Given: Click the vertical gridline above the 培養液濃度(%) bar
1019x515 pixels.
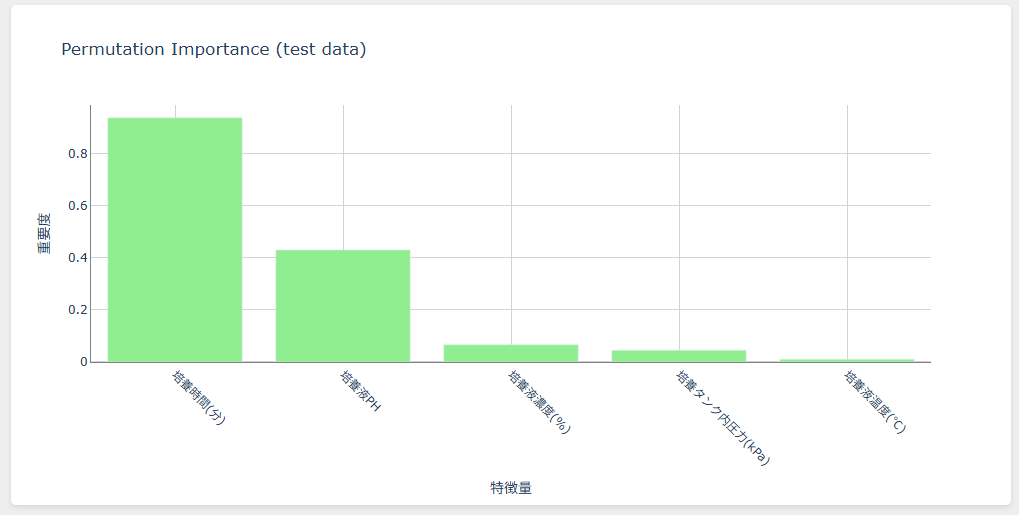Looking at the screenshot, I should pos(511,220).
